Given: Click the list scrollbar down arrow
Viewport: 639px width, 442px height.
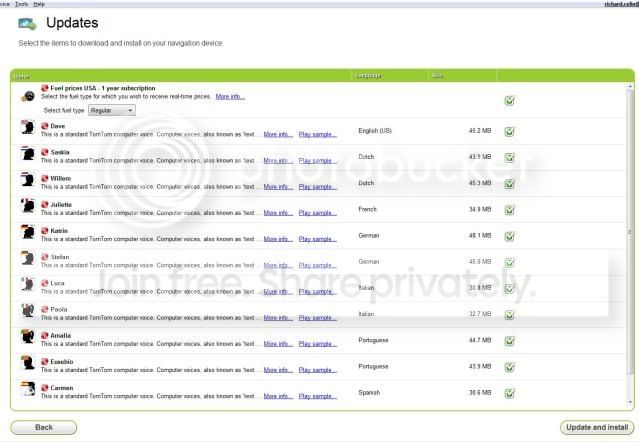Looking at the screenshot, I should [630, 402].
